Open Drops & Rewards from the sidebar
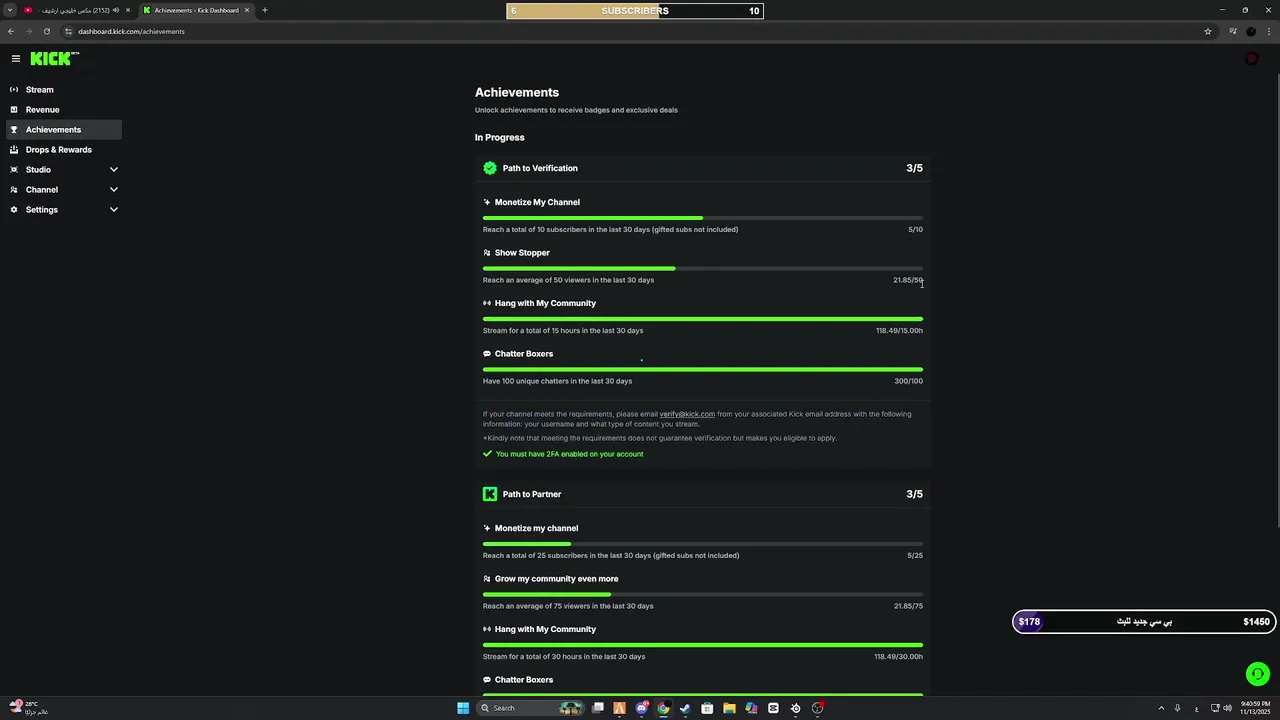The height and width of the screenshot is (720, 1280). (64, 150)
